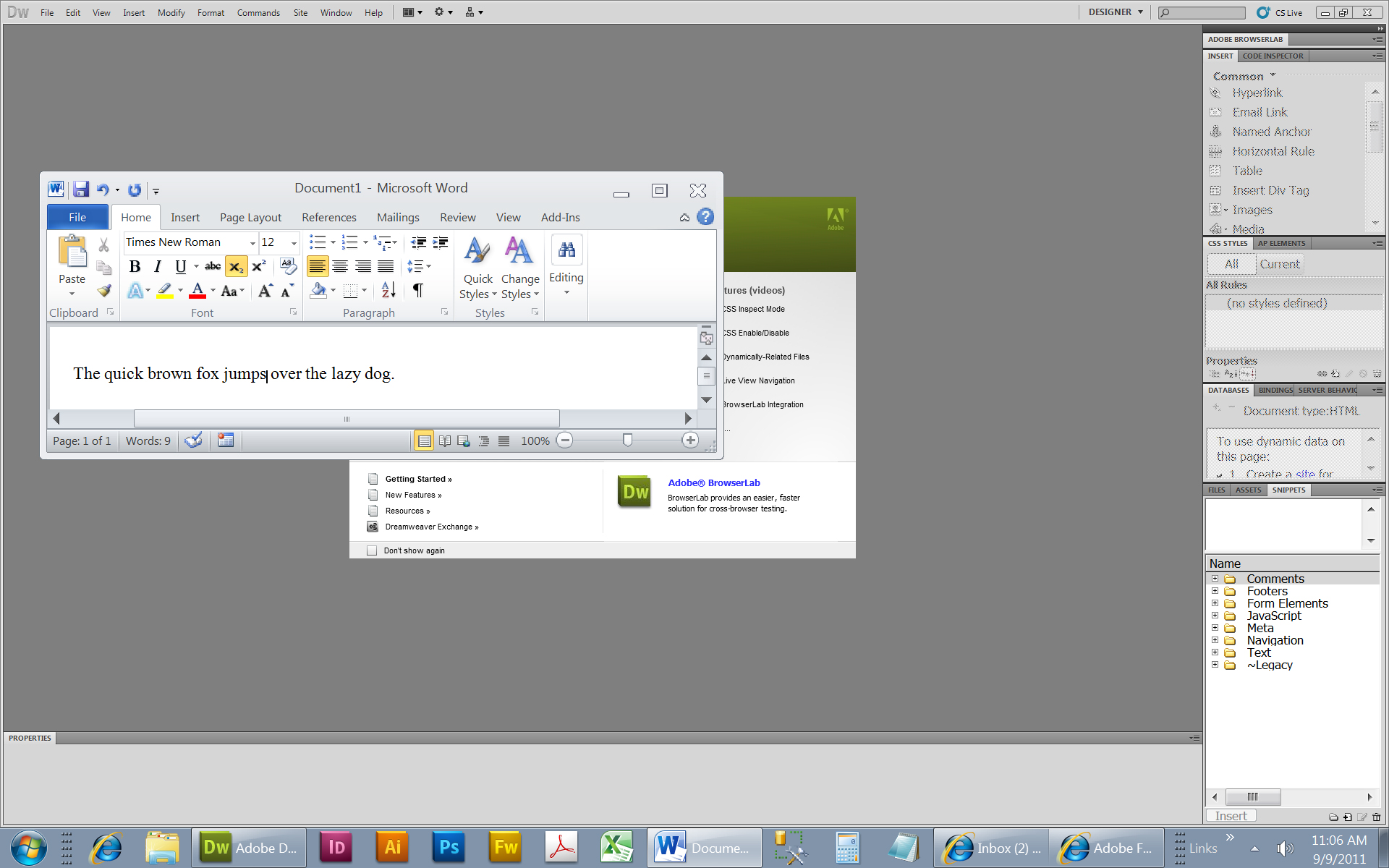This screenshot has height=868, width=1389.
Task: Apply strikethrough formatting in Word
Action: pos(213,266)
